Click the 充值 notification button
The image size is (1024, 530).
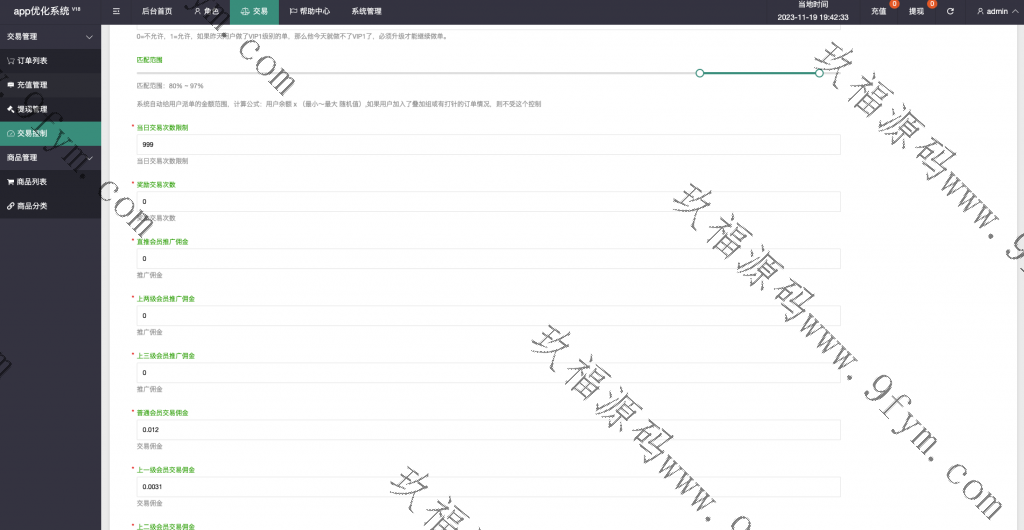pos(879,11)
